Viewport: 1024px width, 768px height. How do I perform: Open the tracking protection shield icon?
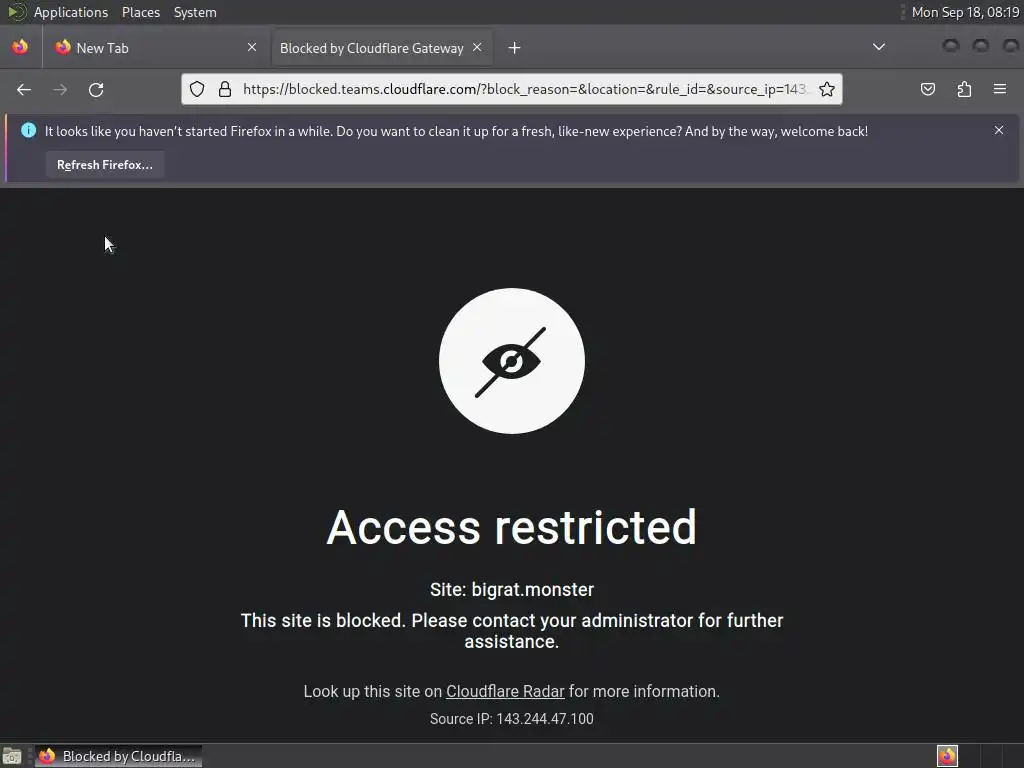pyautogui.click(x=197, y=89)
